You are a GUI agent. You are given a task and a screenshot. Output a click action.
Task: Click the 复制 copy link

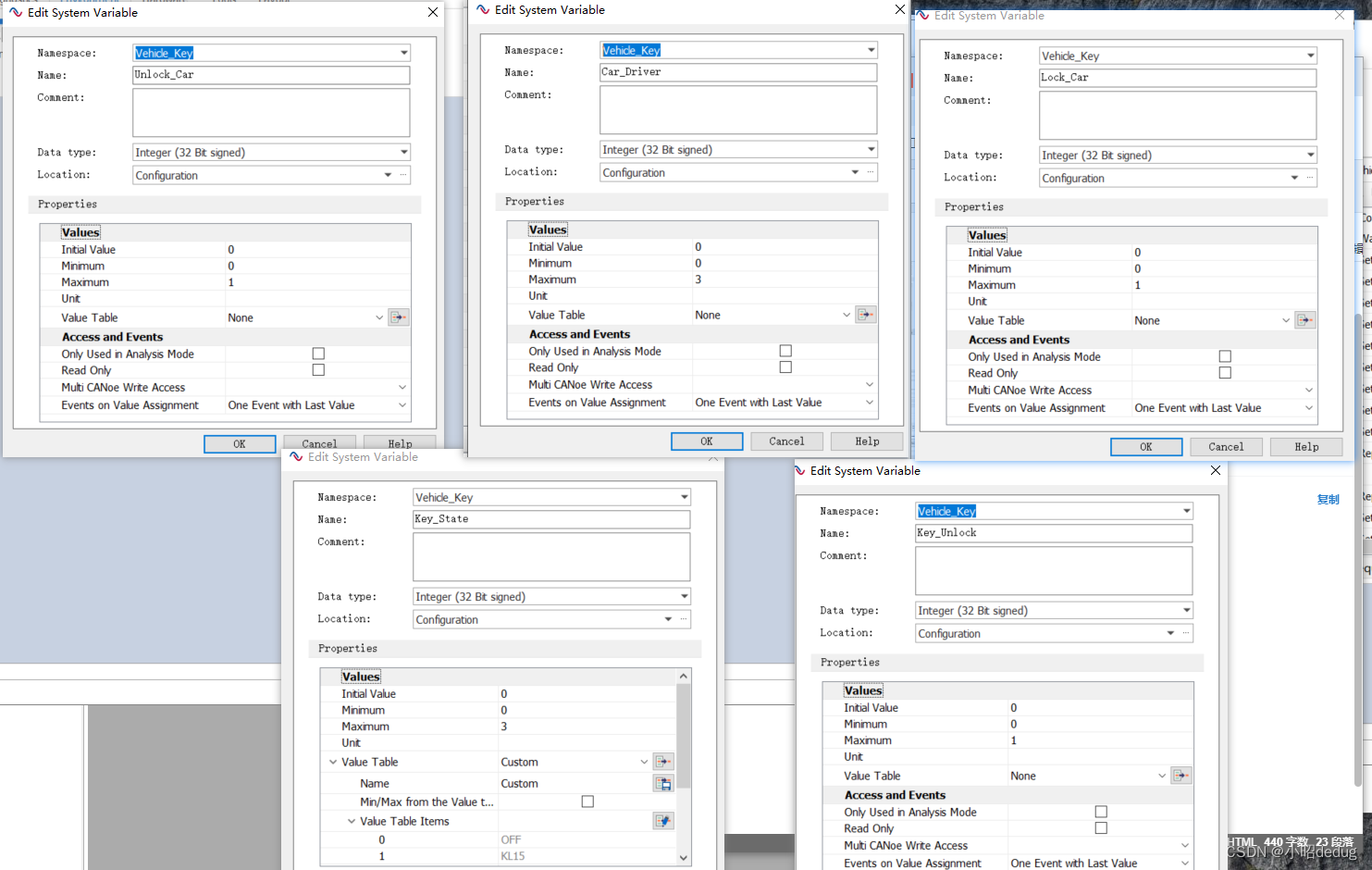[x=1328, y=499]
